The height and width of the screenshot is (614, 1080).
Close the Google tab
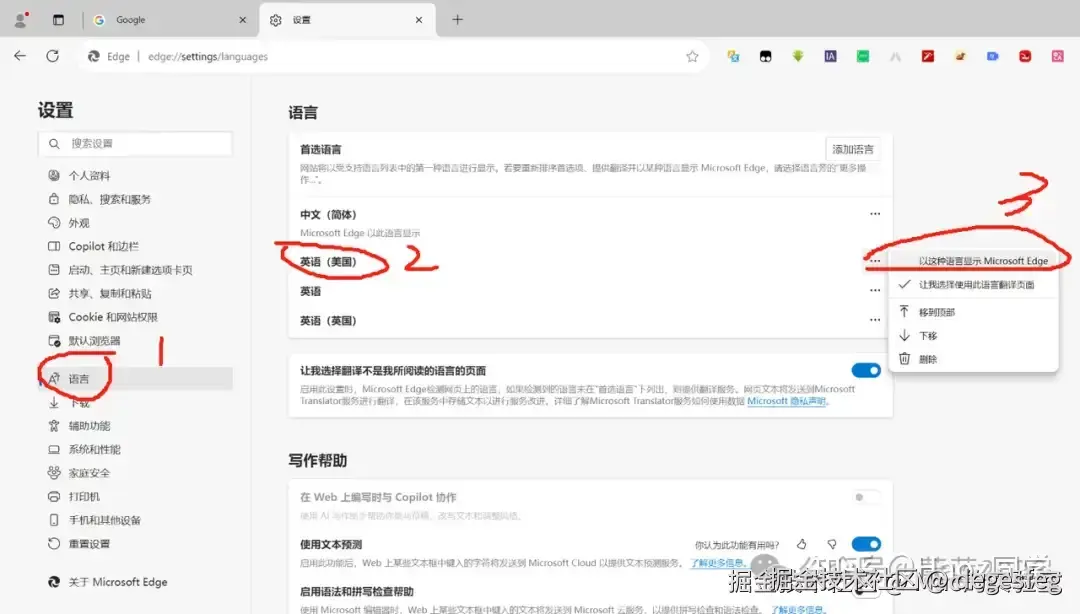pos(242,20)
